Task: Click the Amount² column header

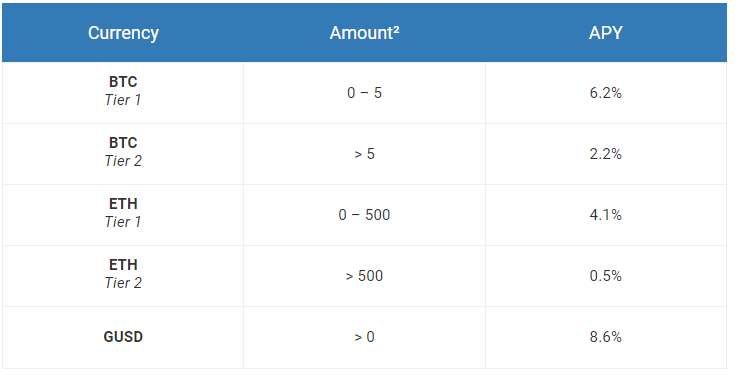Action: click(364, 33)
